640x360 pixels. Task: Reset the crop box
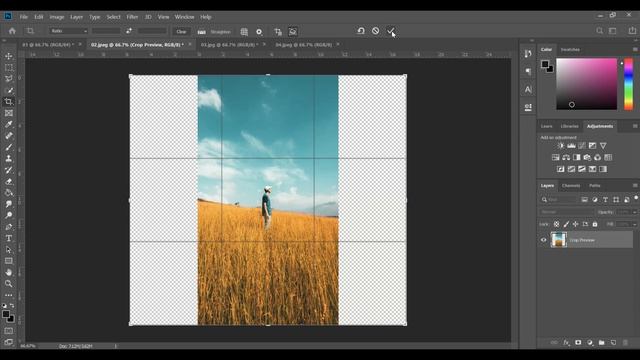click(x=361, y=31)
